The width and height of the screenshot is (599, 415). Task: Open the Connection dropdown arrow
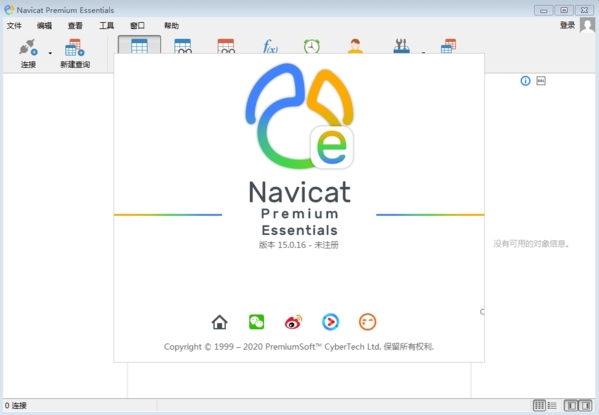[50, 53]
